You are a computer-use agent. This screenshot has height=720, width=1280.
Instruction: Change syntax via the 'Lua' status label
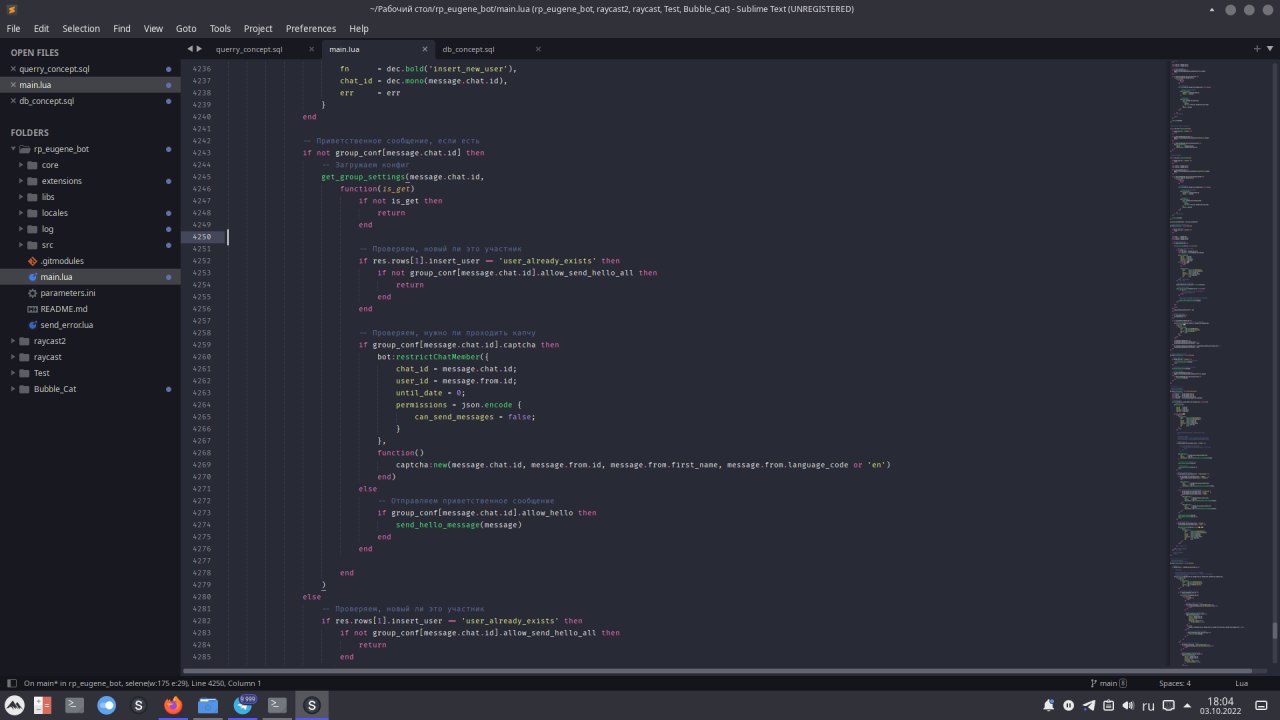tap(1242, 683)
